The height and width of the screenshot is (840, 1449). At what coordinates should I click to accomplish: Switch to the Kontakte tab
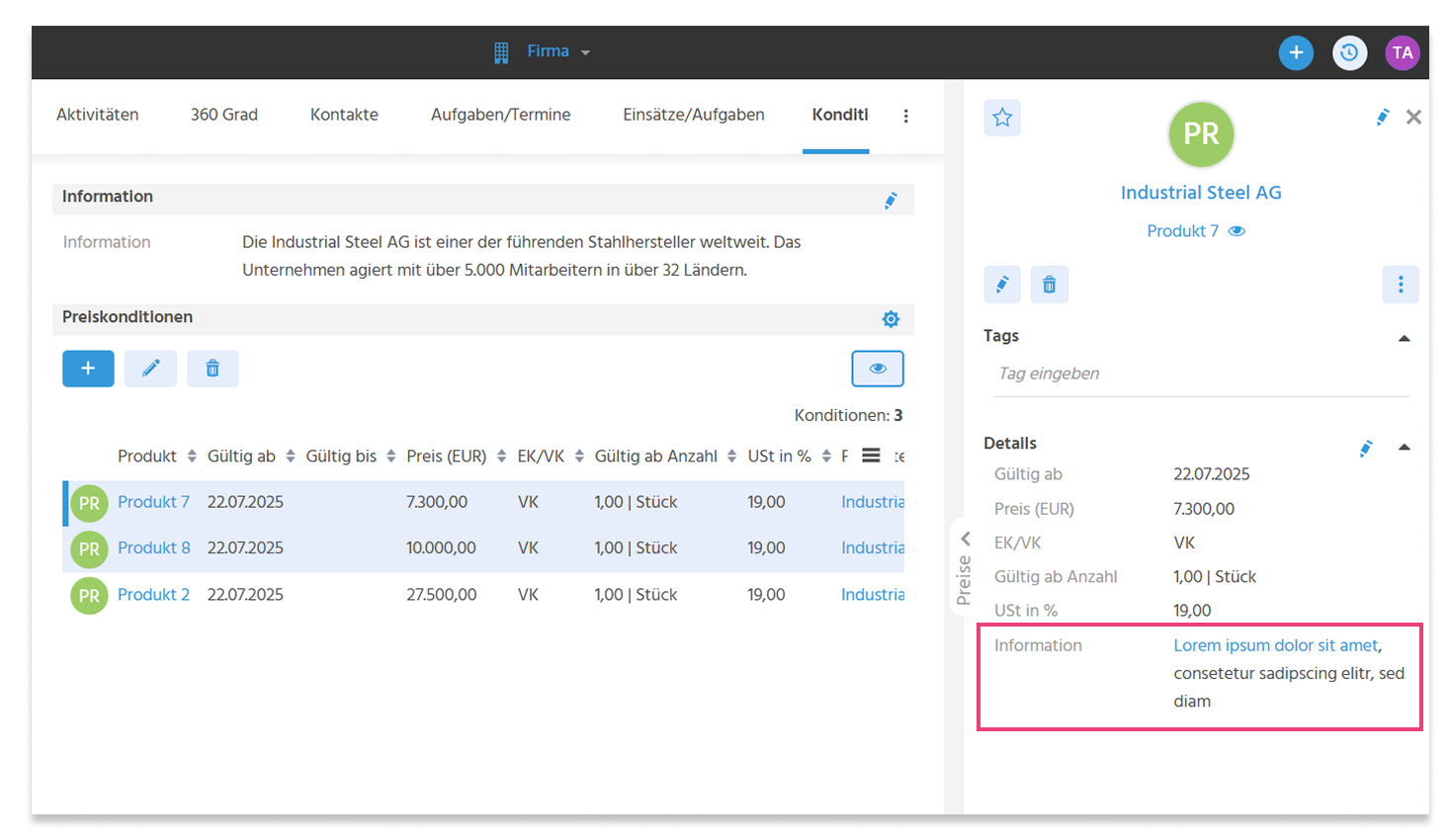click(344, 115)
